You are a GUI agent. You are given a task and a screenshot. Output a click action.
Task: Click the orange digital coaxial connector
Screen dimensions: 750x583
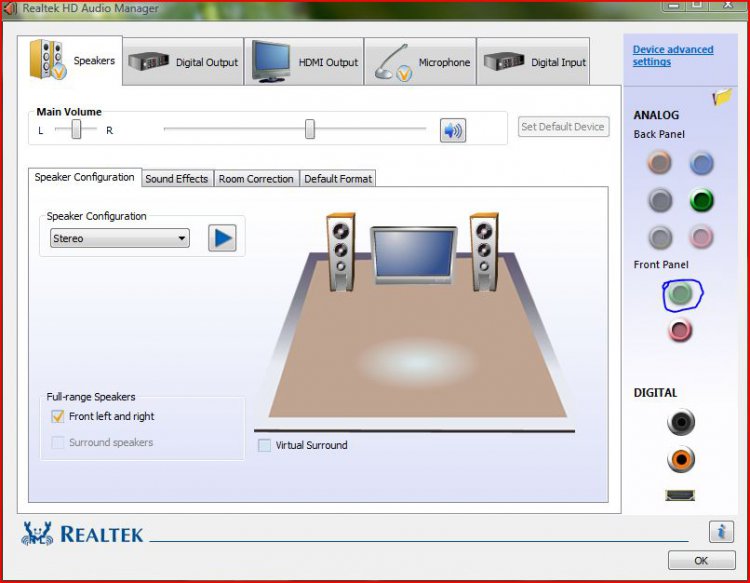click(x=681, y=459)
